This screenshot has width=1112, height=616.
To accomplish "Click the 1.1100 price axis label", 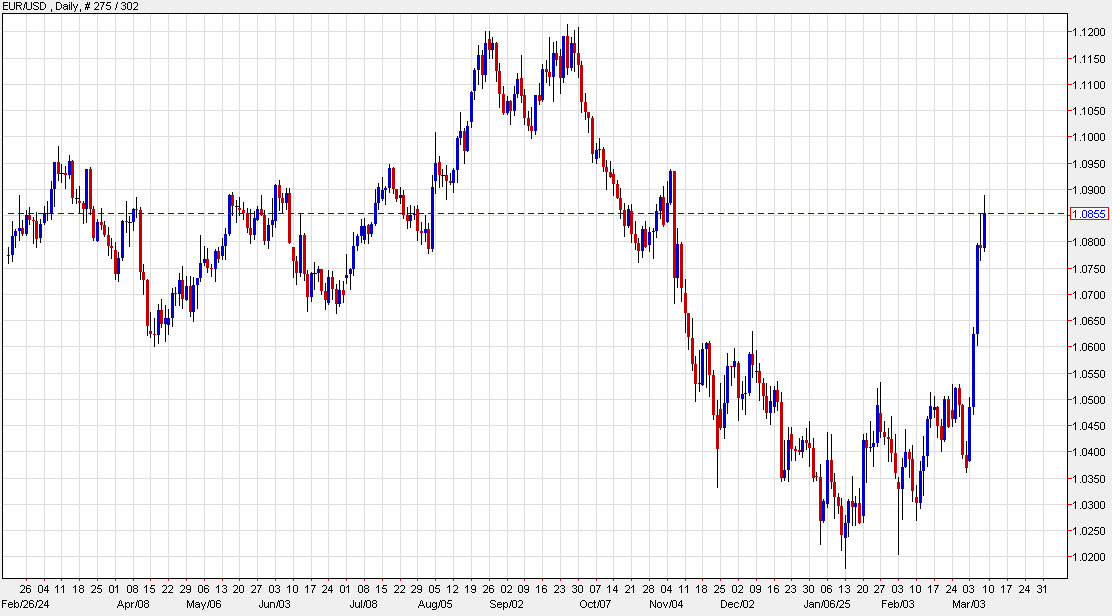I will [1089, 85].
